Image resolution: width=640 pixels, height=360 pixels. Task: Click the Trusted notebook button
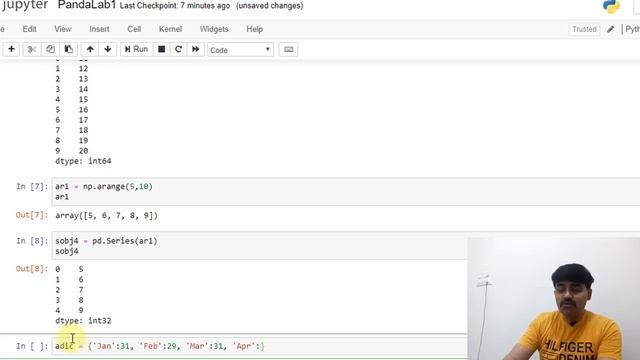584,29
